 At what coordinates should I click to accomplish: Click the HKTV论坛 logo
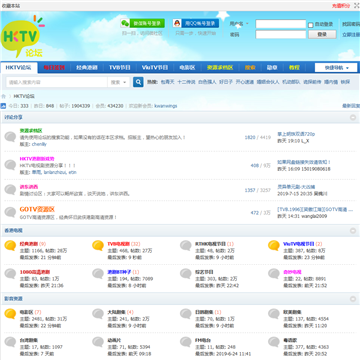tap(22, 37)
